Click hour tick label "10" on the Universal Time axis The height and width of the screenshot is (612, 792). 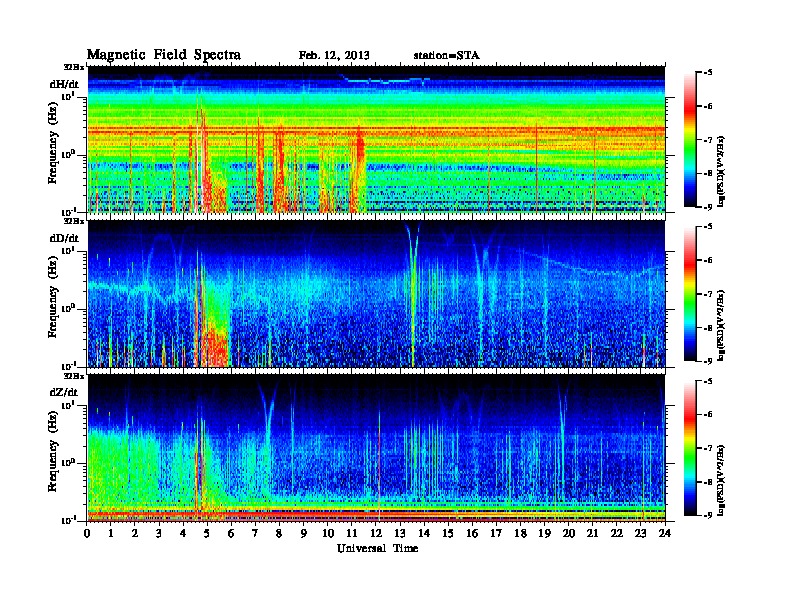pyautogui.click(x=328, y=533)
